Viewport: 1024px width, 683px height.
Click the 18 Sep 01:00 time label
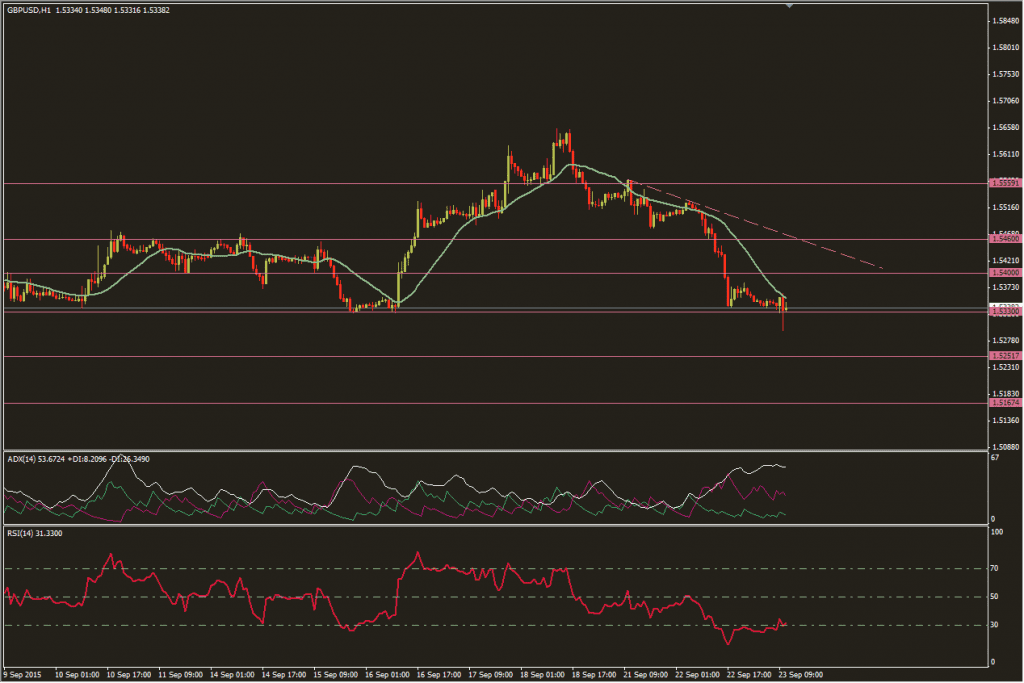click(542, 675)
